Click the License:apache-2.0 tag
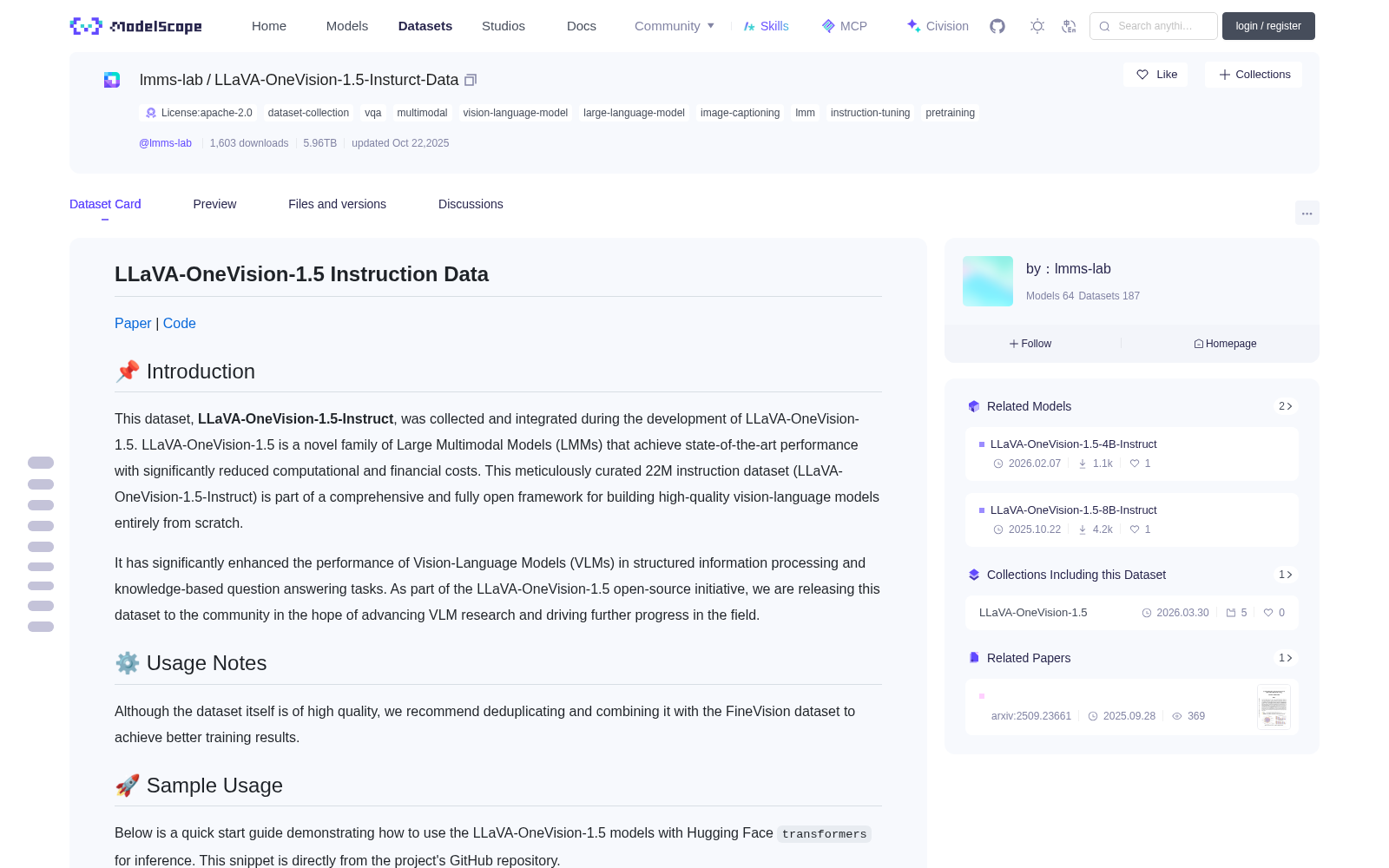The image size is (1389, 868). 198,113
